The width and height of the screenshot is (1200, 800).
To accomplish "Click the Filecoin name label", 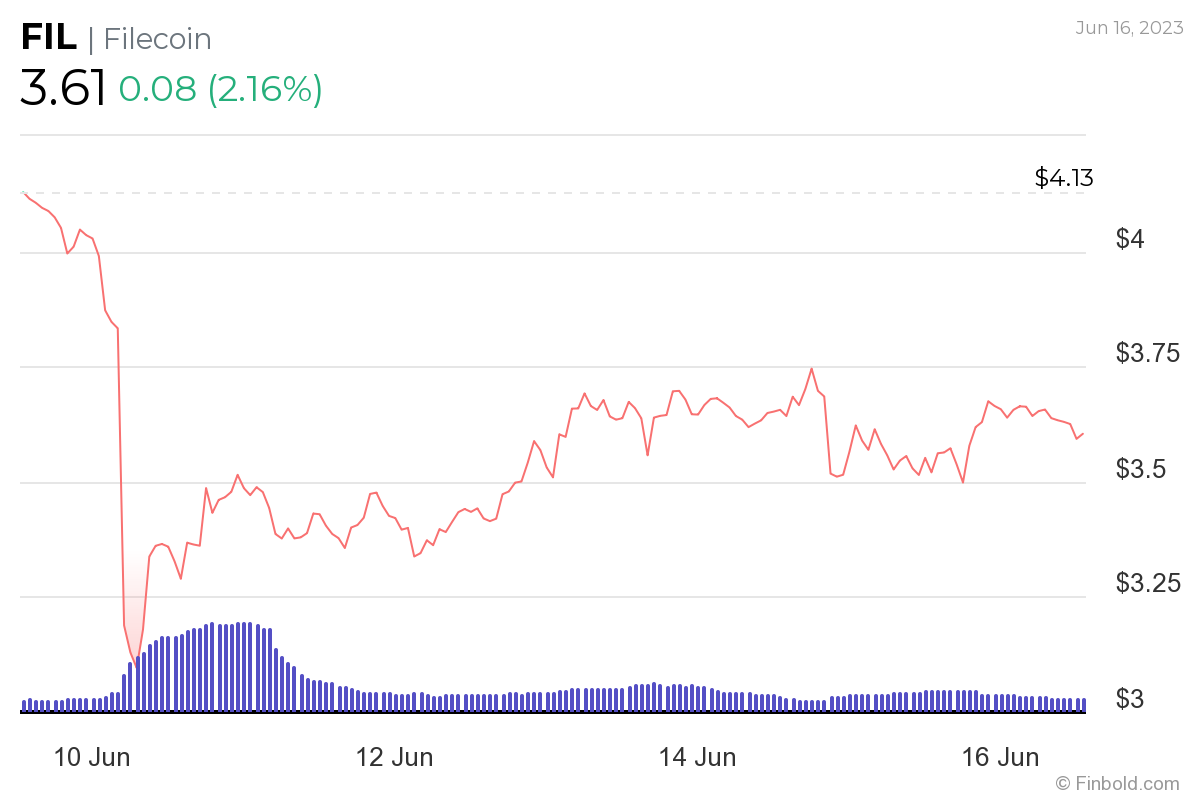I will 157,39.
